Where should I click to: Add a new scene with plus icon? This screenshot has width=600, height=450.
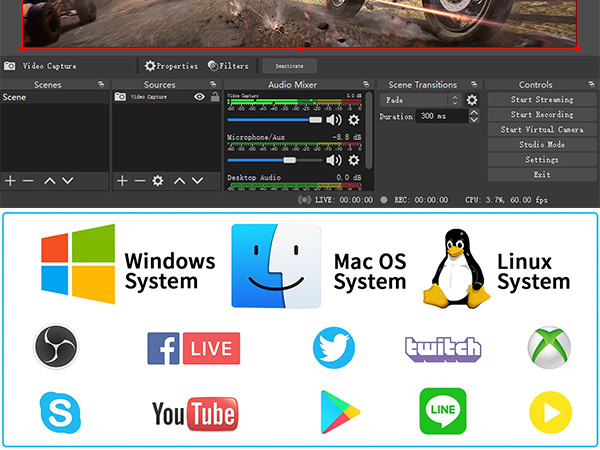click(x=10, y=181)
